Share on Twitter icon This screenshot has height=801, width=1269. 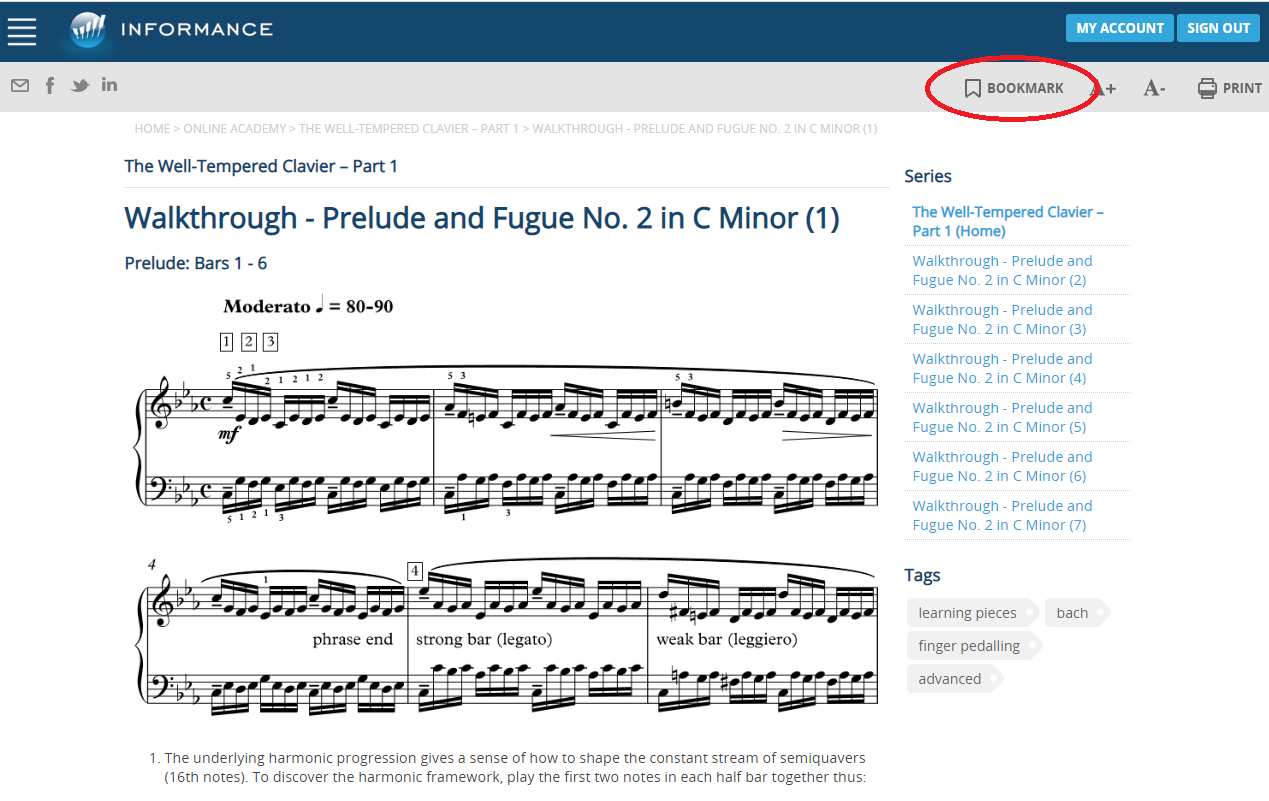click(80, 86)
